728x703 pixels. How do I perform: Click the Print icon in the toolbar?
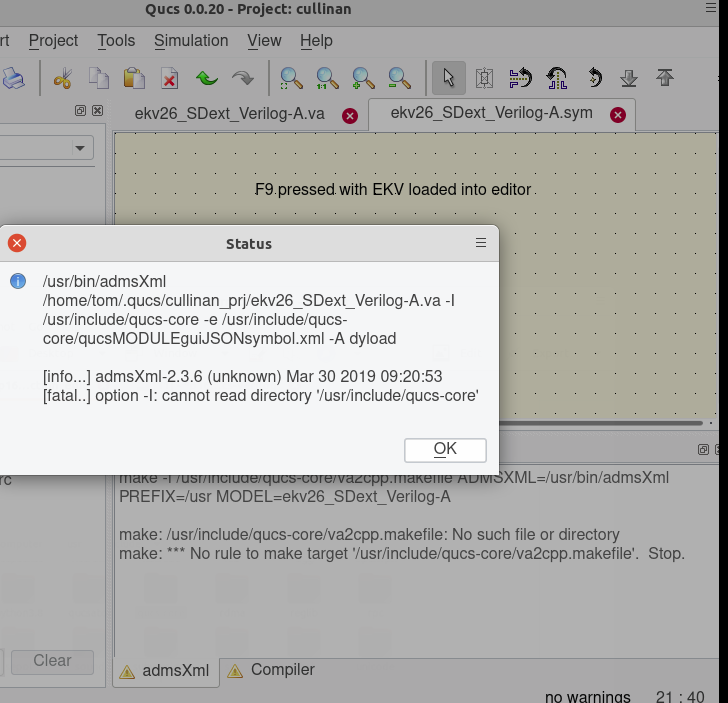12,78
